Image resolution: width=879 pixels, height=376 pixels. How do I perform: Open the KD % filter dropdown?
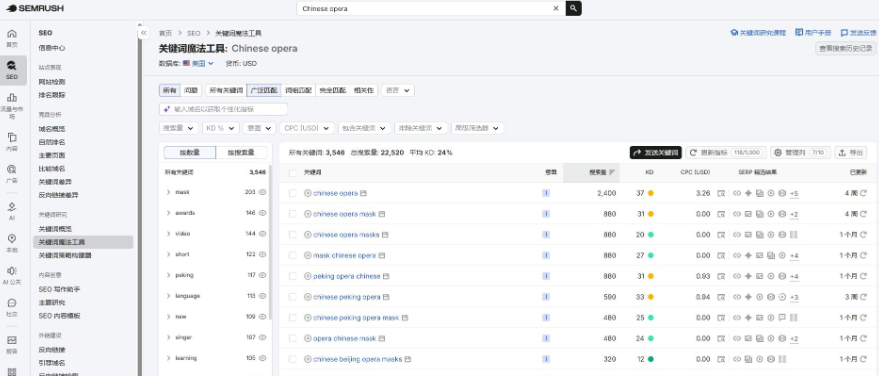tap(221, 128)
